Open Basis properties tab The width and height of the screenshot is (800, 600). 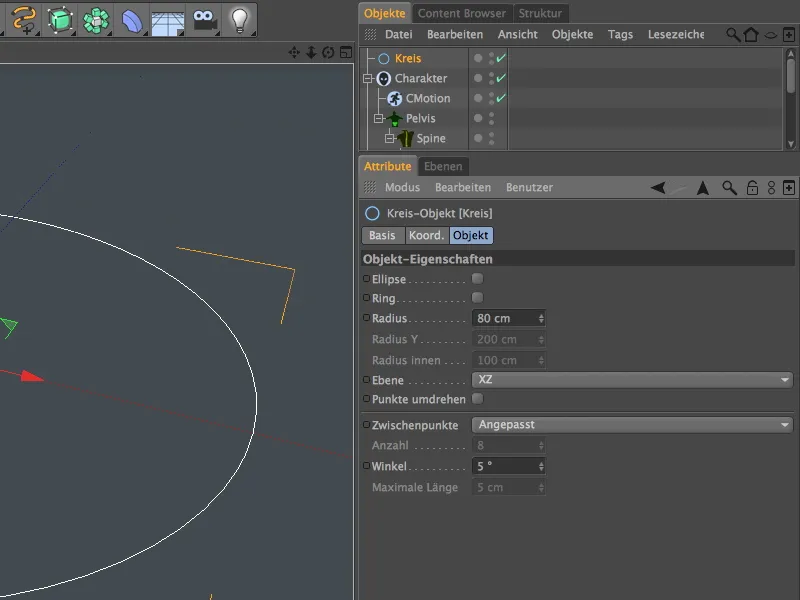point(382,235)
